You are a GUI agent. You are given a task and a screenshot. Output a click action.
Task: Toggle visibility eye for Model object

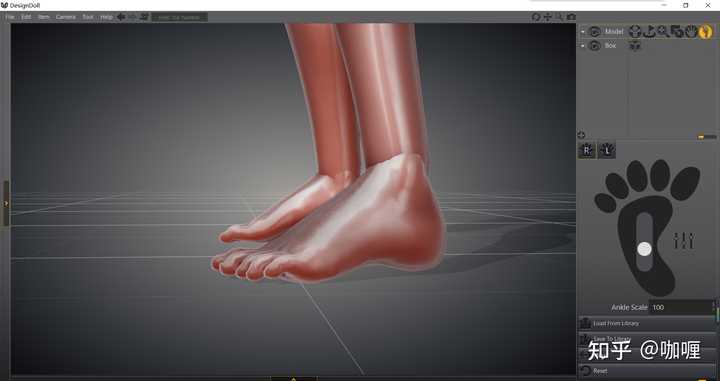595,32
